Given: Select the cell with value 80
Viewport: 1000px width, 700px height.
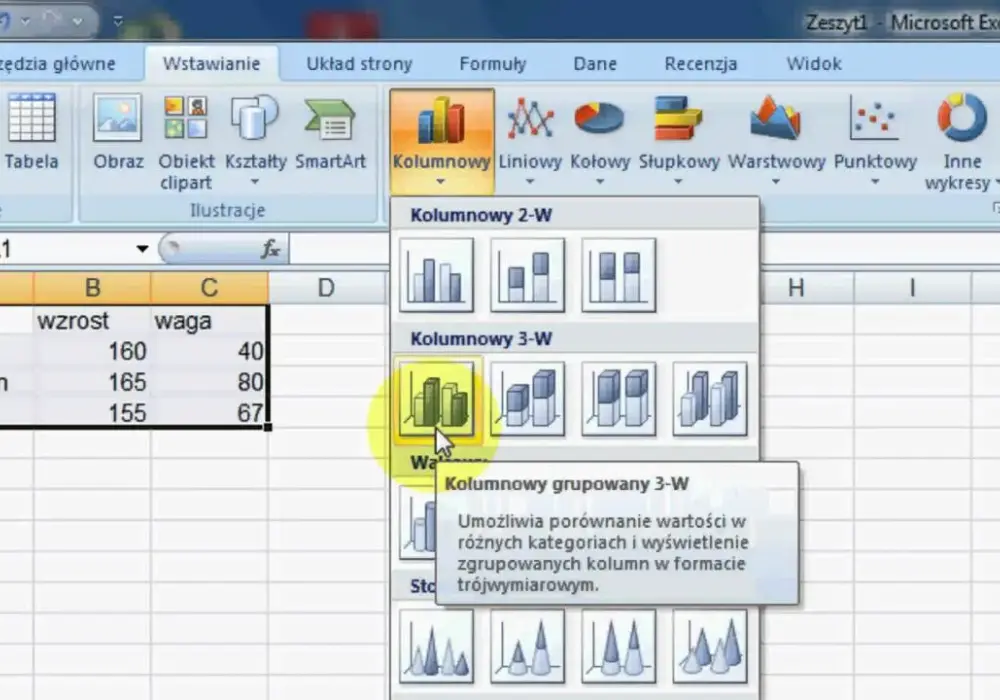Looking at the screenshot, I should click(209, 381).
